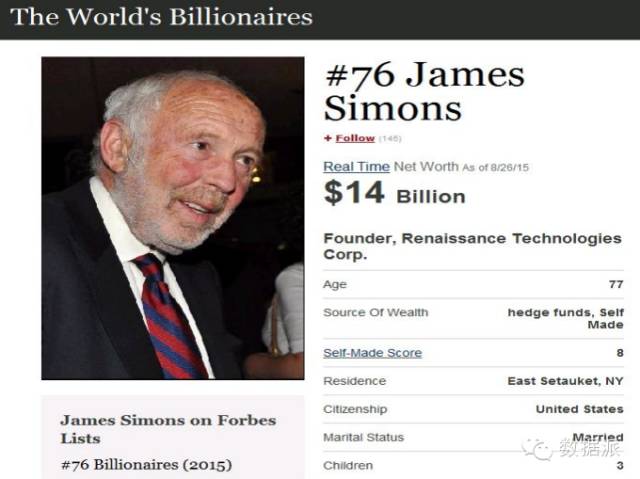Click the Residence value East Setauket, NY
Viewport: 640px width, 479px height.
[565, 381]
